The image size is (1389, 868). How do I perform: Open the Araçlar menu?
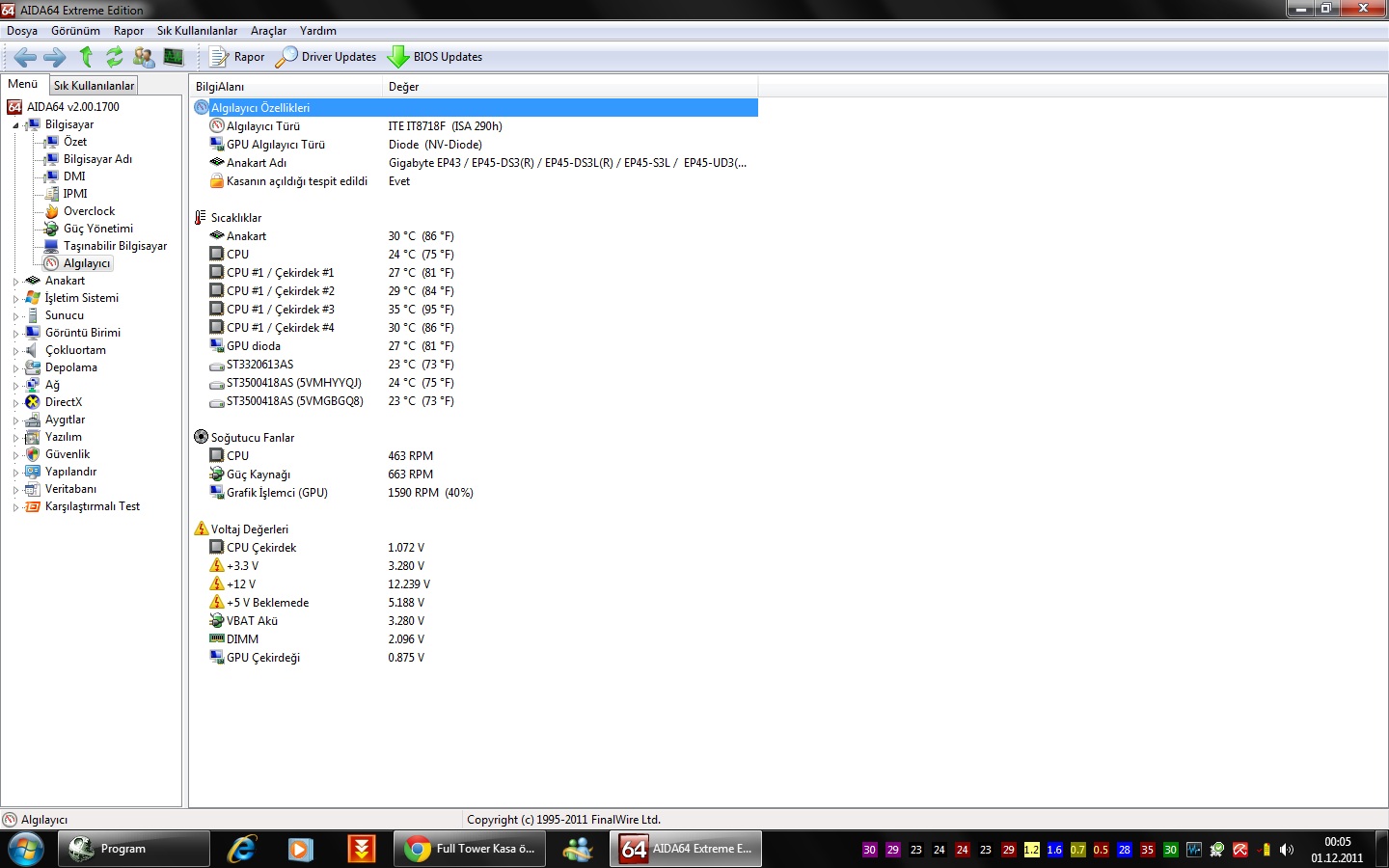[x=268, y=31]
